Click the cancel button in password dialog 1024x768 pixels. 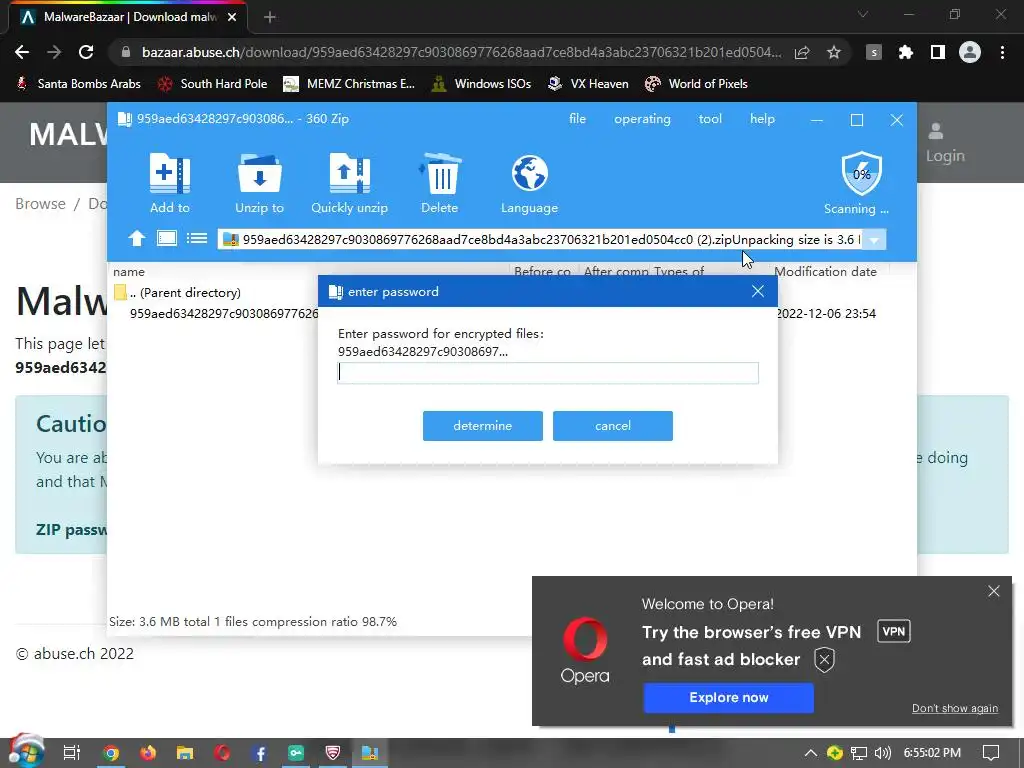(613, 426)
